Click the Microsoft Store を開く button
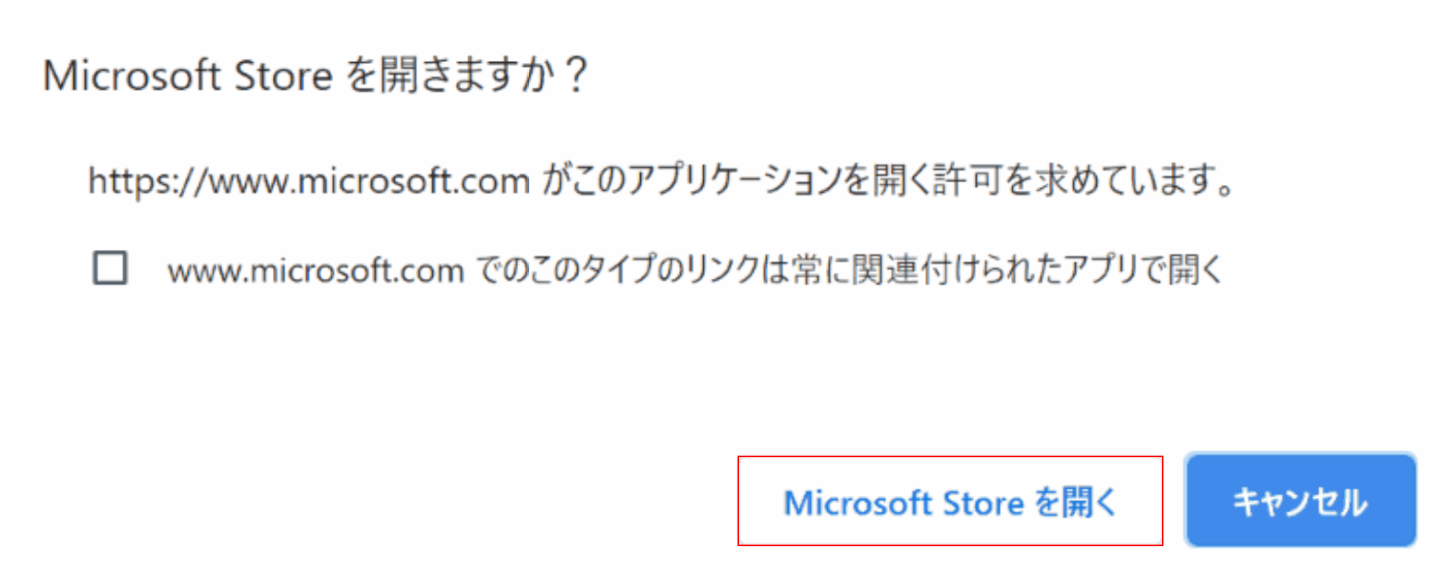 coord(949,502)
